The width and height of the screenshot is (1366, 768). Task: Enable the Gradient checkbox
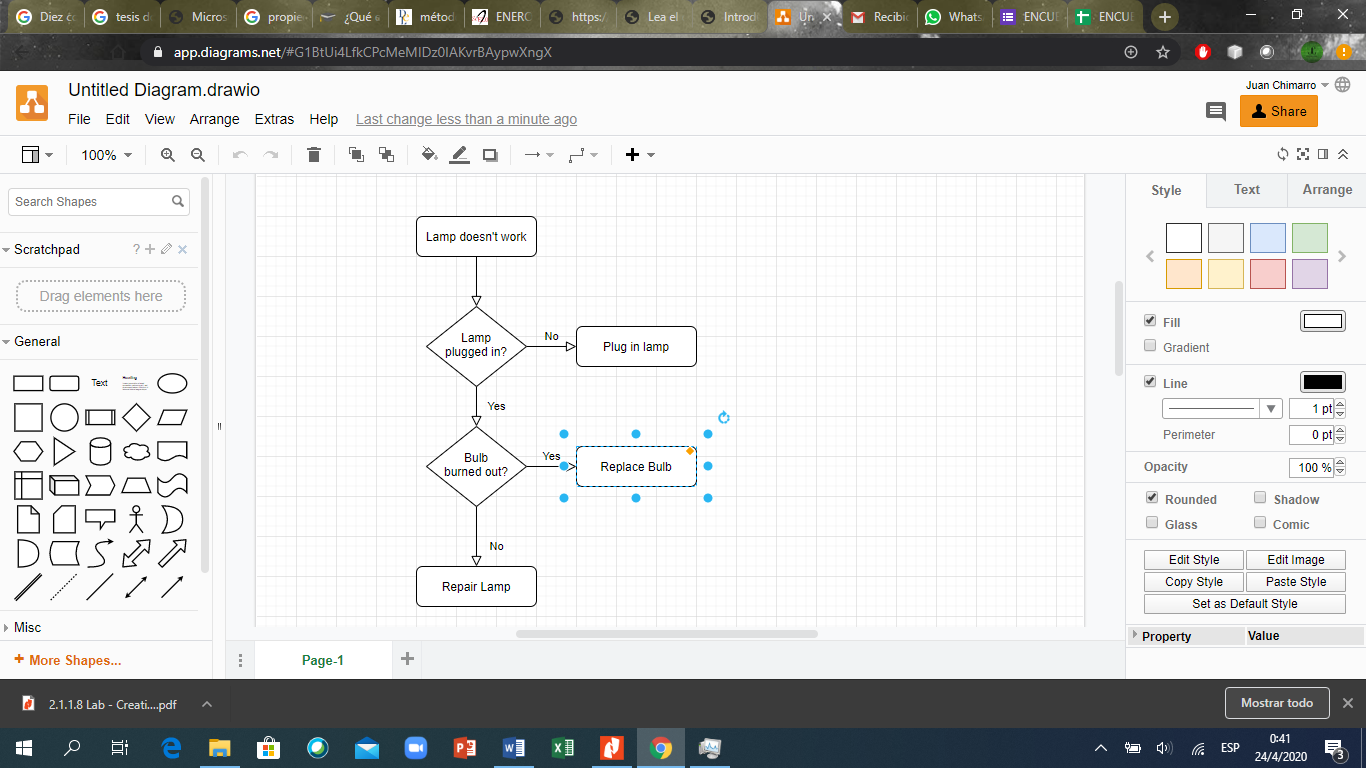coord(1151,346)
